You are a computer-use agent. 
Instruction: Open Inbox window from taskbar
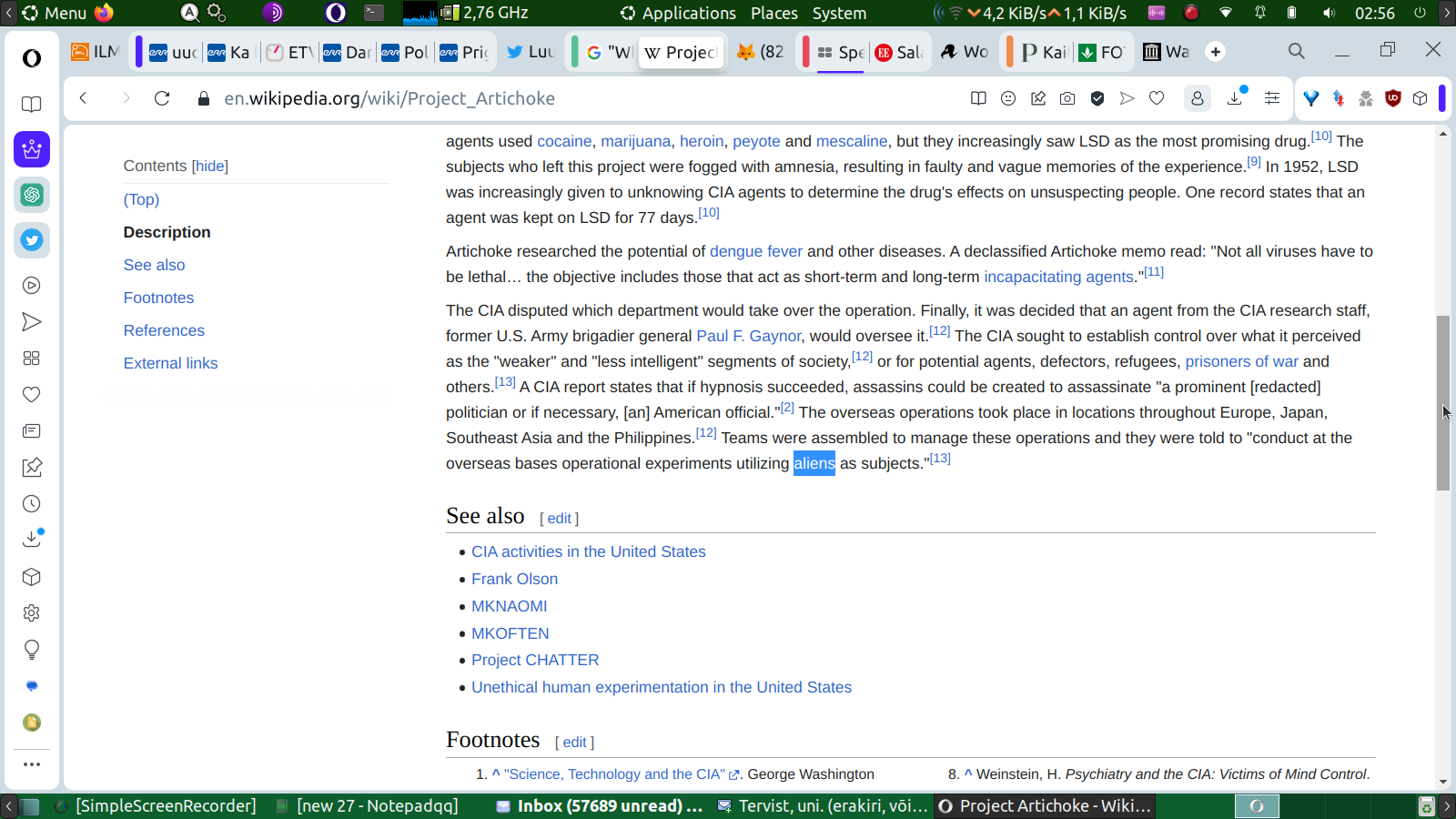click(600, 806)
